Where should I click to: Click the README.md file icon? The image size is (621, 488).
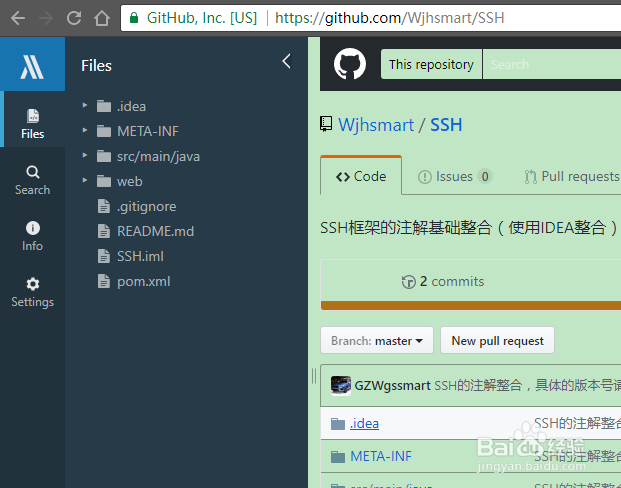tap(104, 231)
